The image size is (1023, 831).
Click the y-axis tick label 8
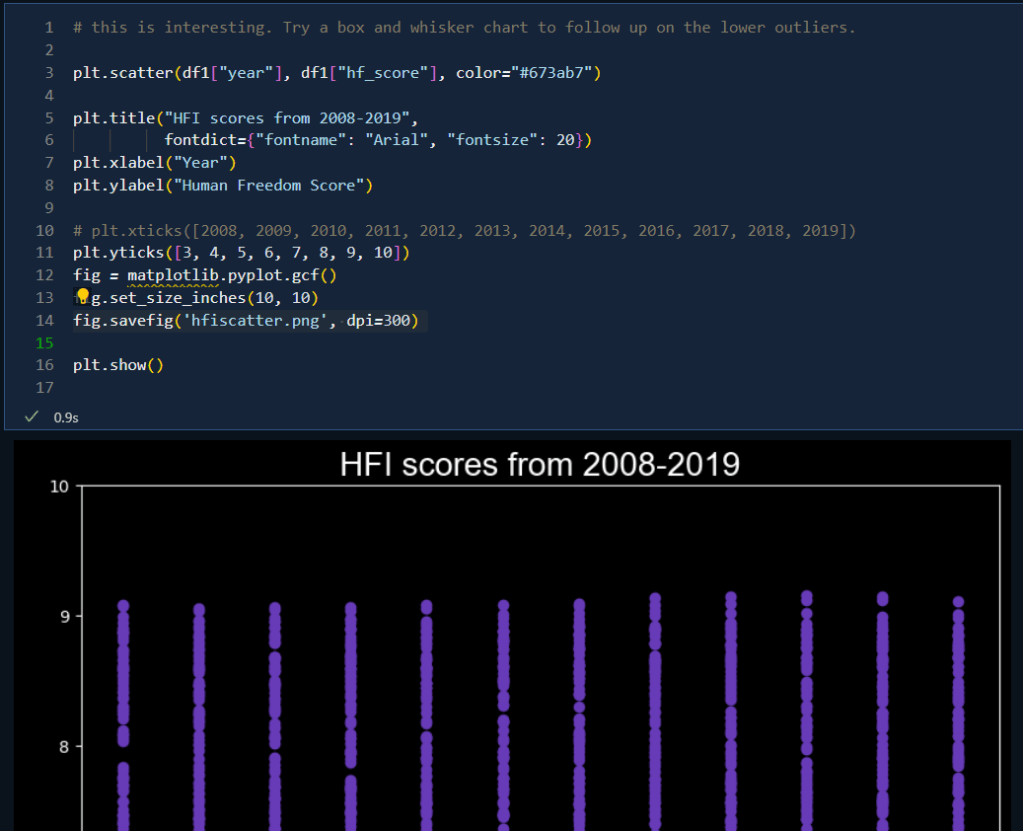click(x=63, y=746)
